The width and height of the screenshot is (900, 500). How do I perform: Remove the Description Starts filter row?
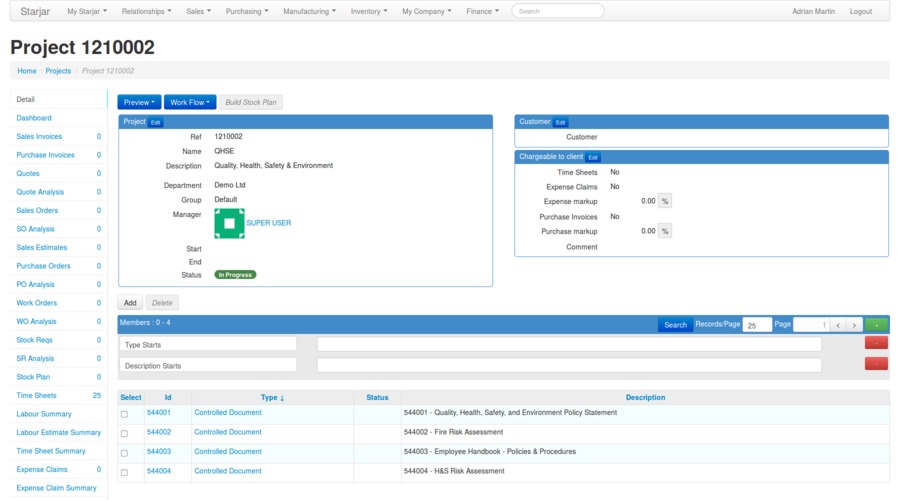pos(876,364)
